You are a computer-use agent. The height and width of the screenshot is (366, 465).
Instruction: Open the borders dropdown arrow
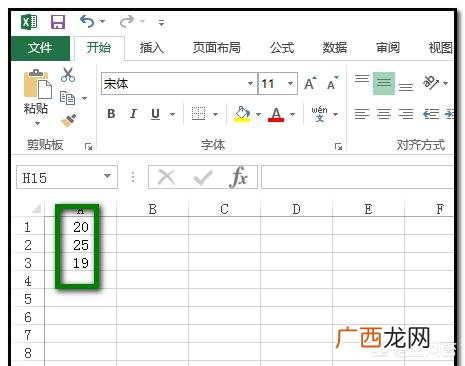tap(215, 114)
